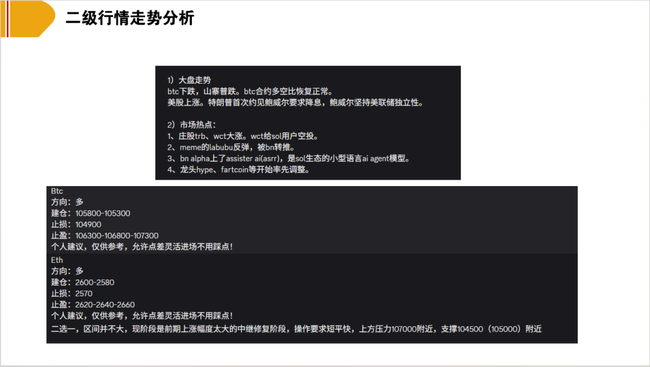Click Btc take profit 106300-106800-107300
Image resolution: width=650 pixels, height=367 pixels.
117,236
